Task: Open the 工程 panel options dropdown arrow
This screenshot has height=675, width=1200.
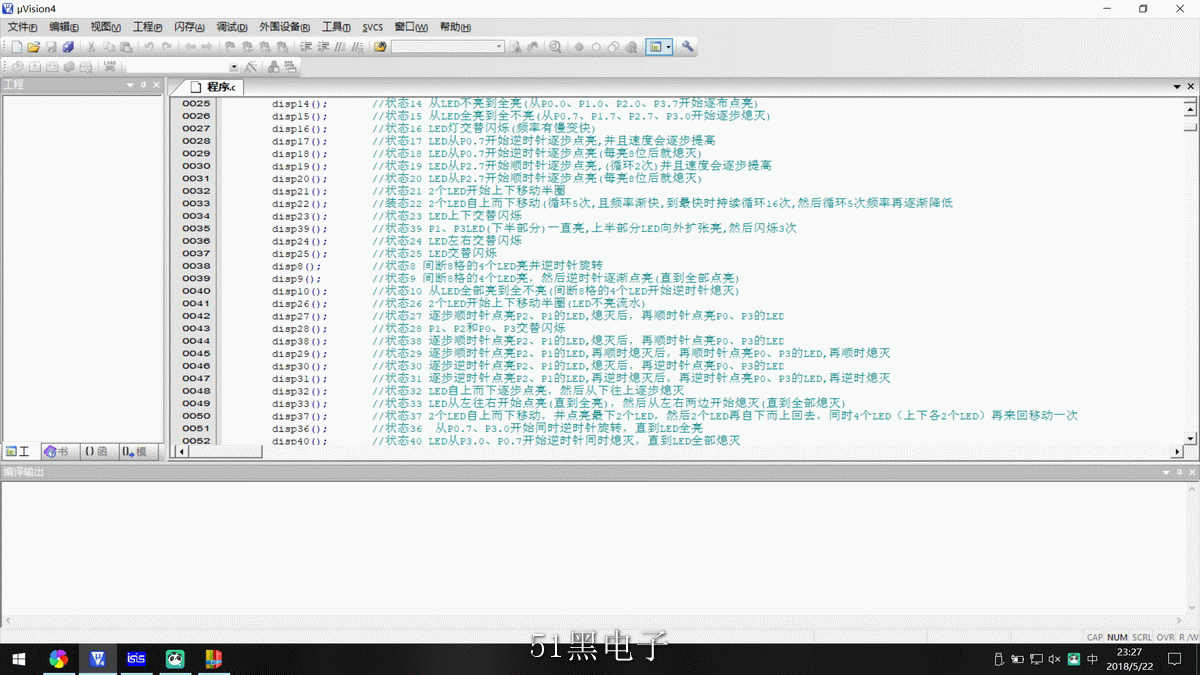Action: [130, 86]
